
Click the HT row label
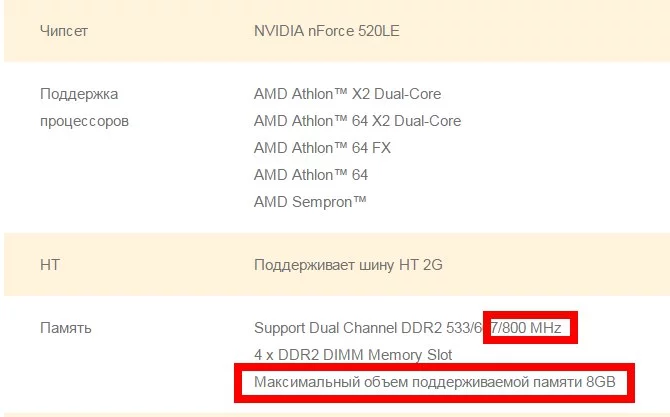click(50, 265)
